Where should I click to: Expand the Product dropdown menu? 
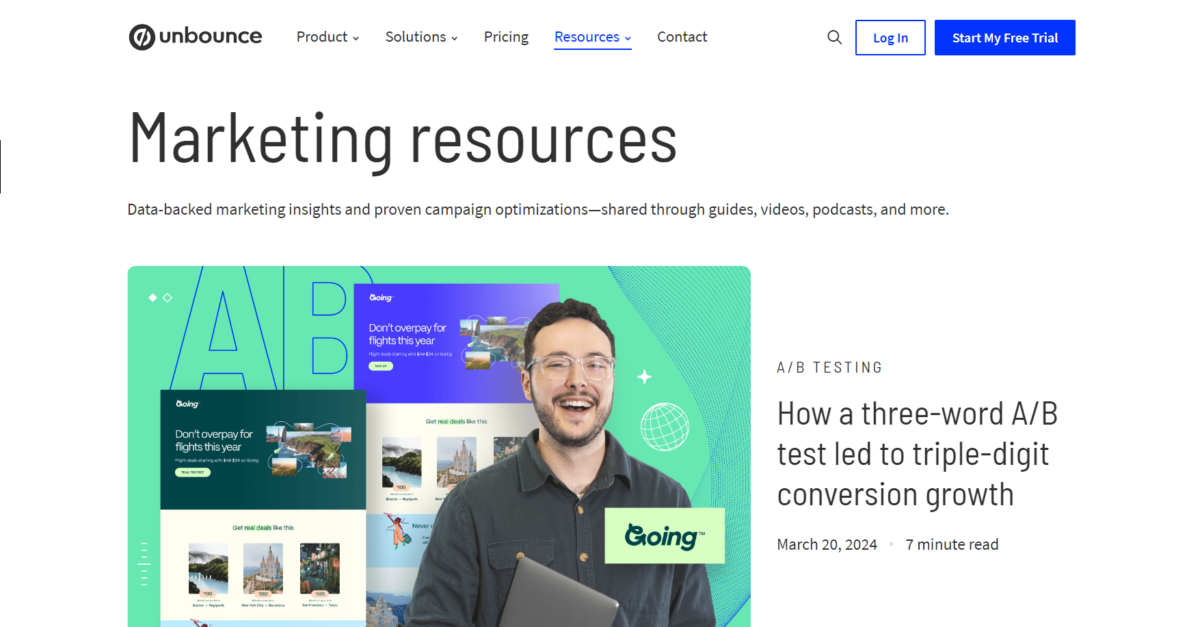tap(327, 37)
